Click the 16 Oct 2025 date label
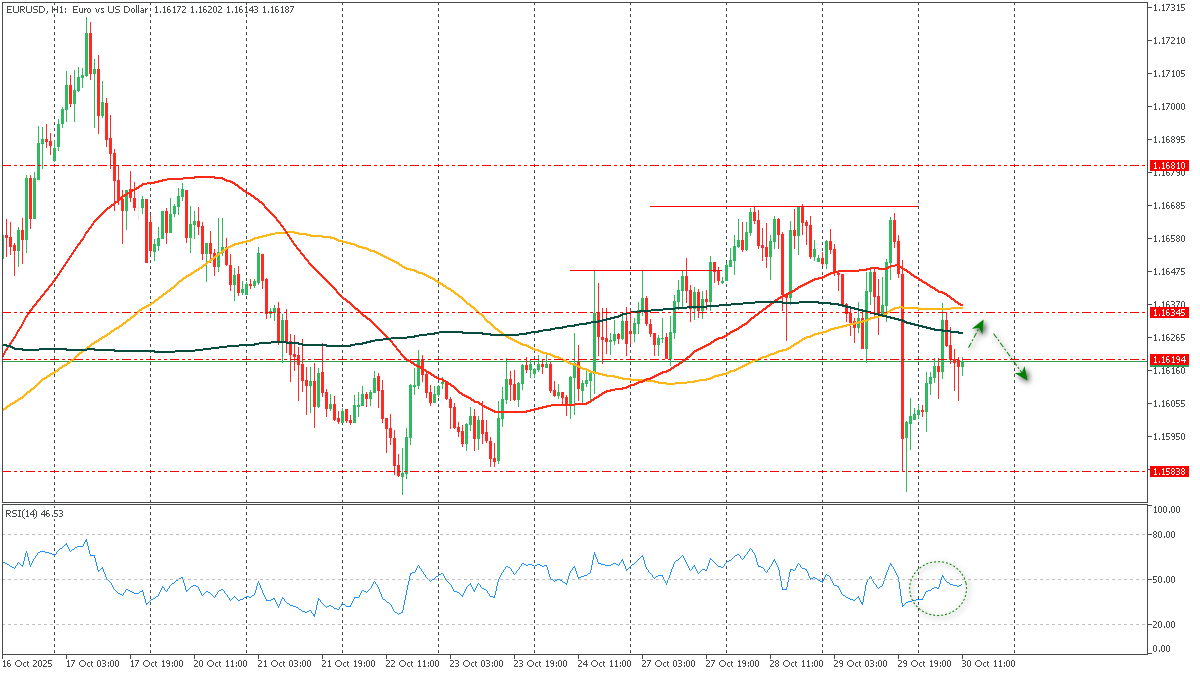 [x=28, y=663]
